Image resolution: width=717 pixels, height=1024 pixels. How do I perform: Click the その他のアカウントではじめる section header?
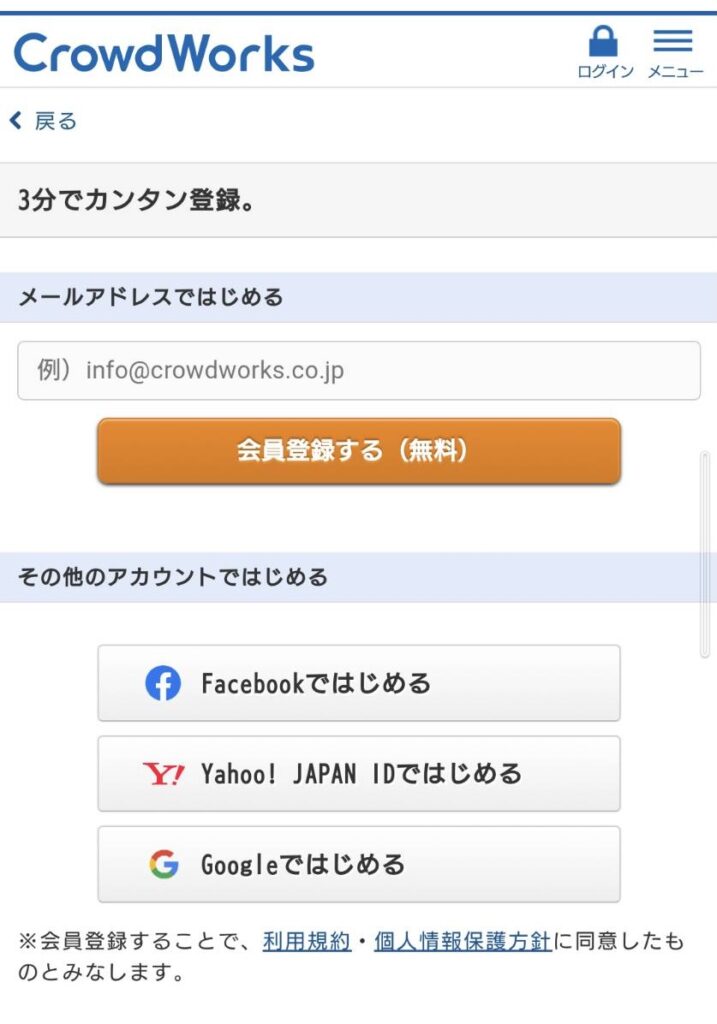(x=173, y=577)
